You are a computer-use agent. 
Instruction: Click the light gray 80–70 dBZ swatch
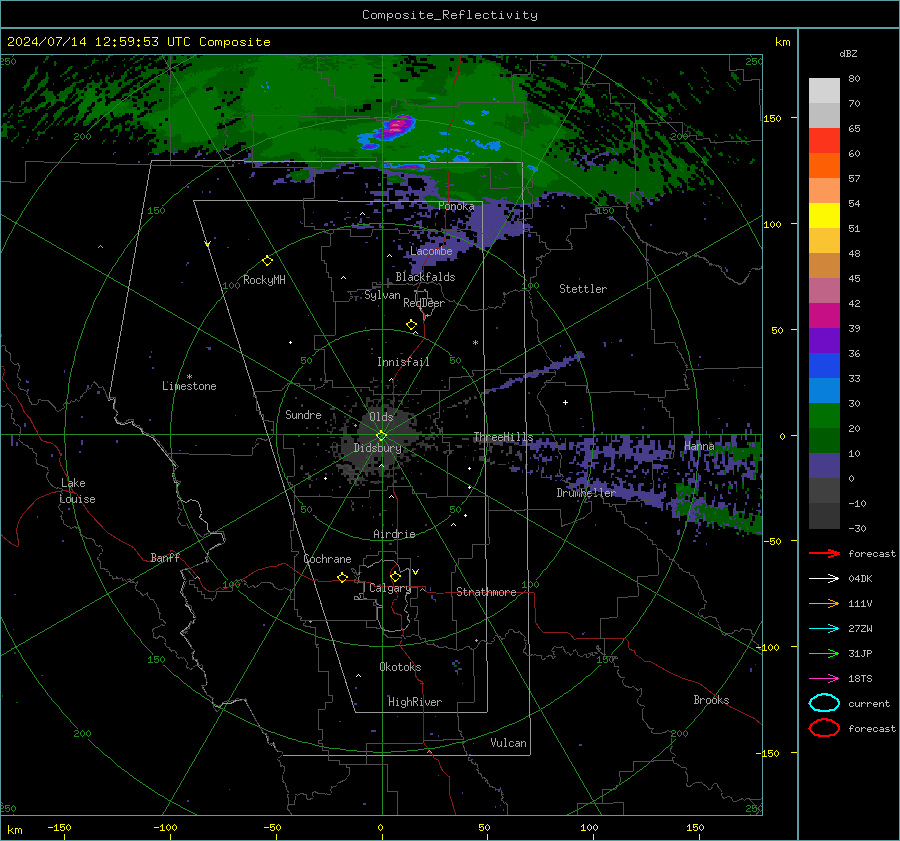coord(824,91)
